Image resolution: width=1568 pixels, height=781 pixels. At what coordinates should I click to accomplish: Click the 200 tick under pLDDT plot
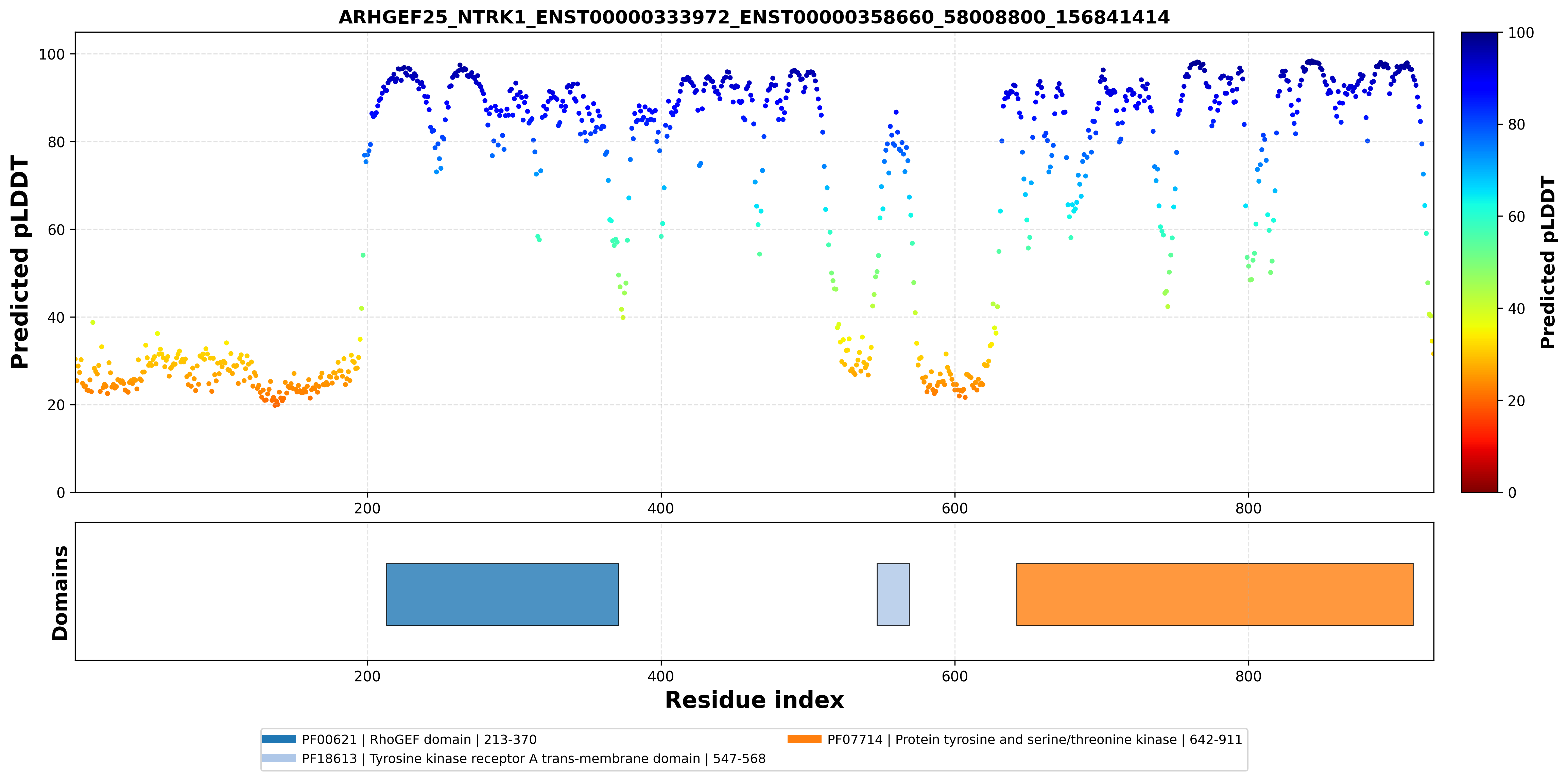click(x=367, y=508)
